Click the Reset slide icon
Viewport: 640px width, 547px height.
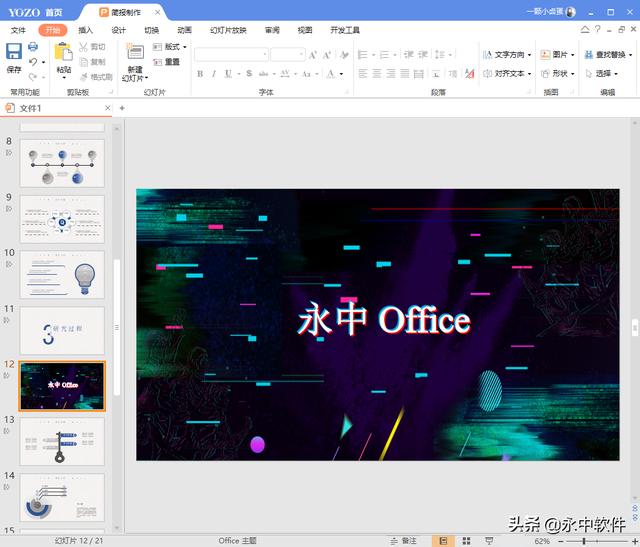(x=158, y=62)
